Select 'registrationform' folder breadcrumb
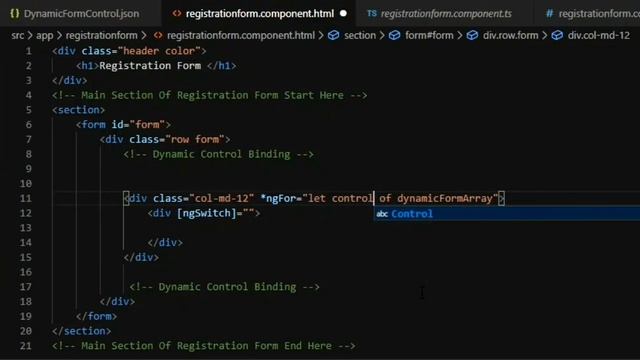The width and height of the screenshot is (640, 360). tap(101, 36)
